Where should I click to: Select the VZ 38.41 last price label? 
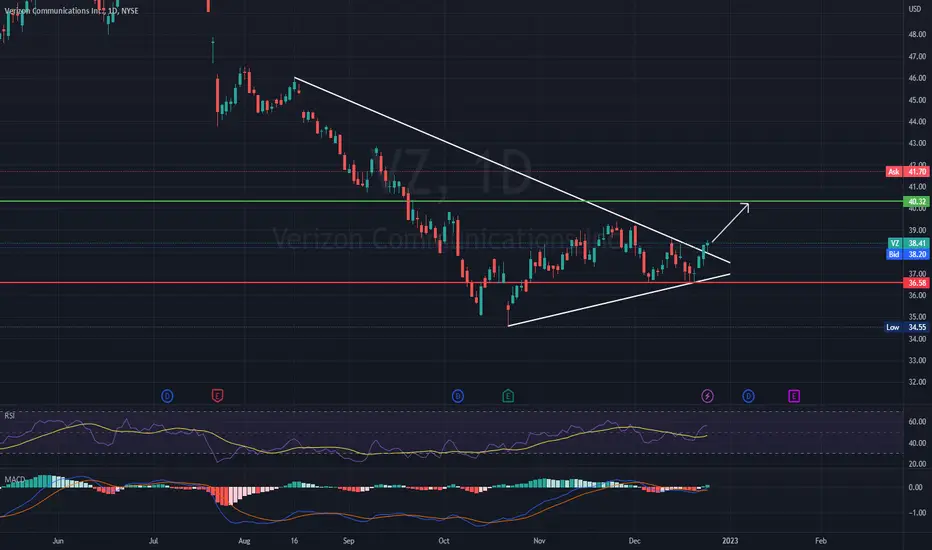[908, 243]
